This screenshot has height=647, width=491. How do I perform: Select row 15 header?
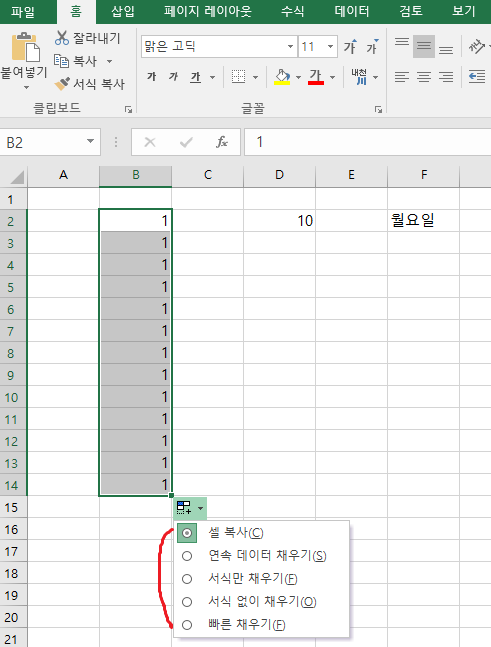coord(12,507)
